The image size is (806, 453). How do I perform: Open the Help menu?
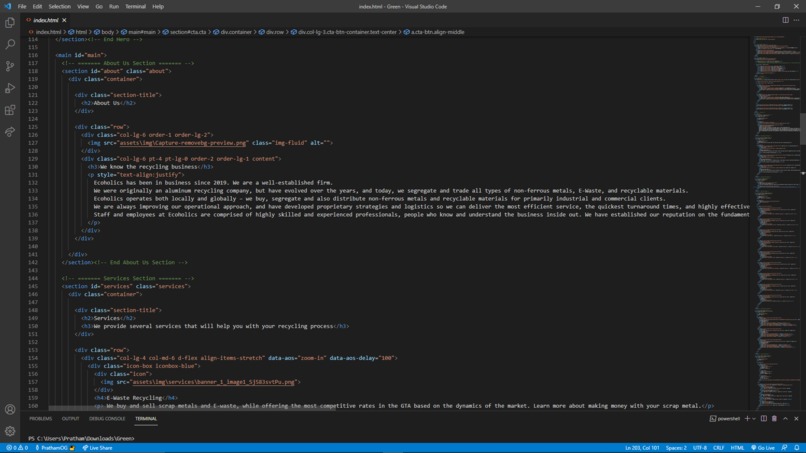coord(158,7)
